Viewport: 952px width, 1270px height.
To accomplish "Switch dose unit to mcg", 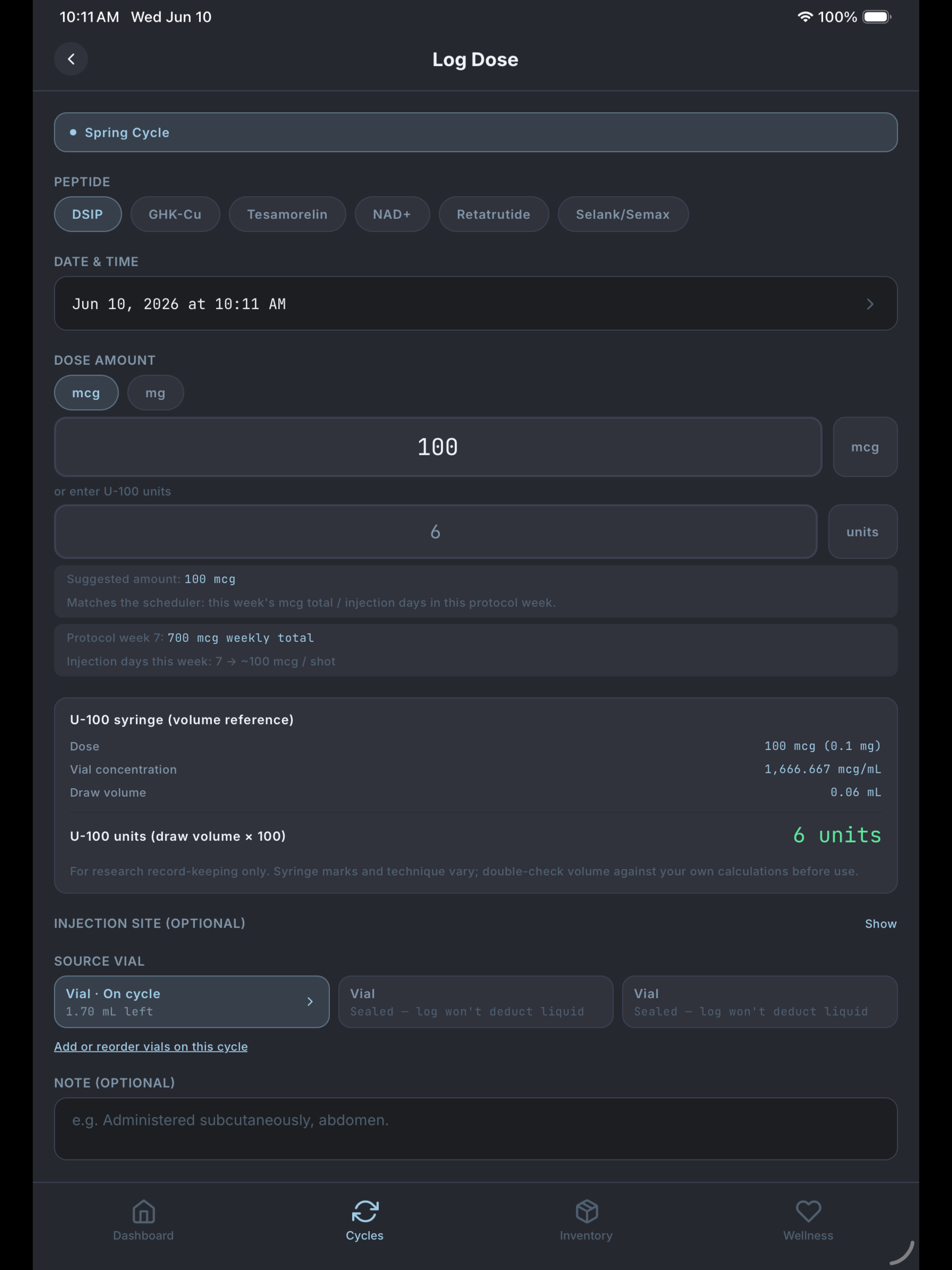I will (x=86, y=393).
